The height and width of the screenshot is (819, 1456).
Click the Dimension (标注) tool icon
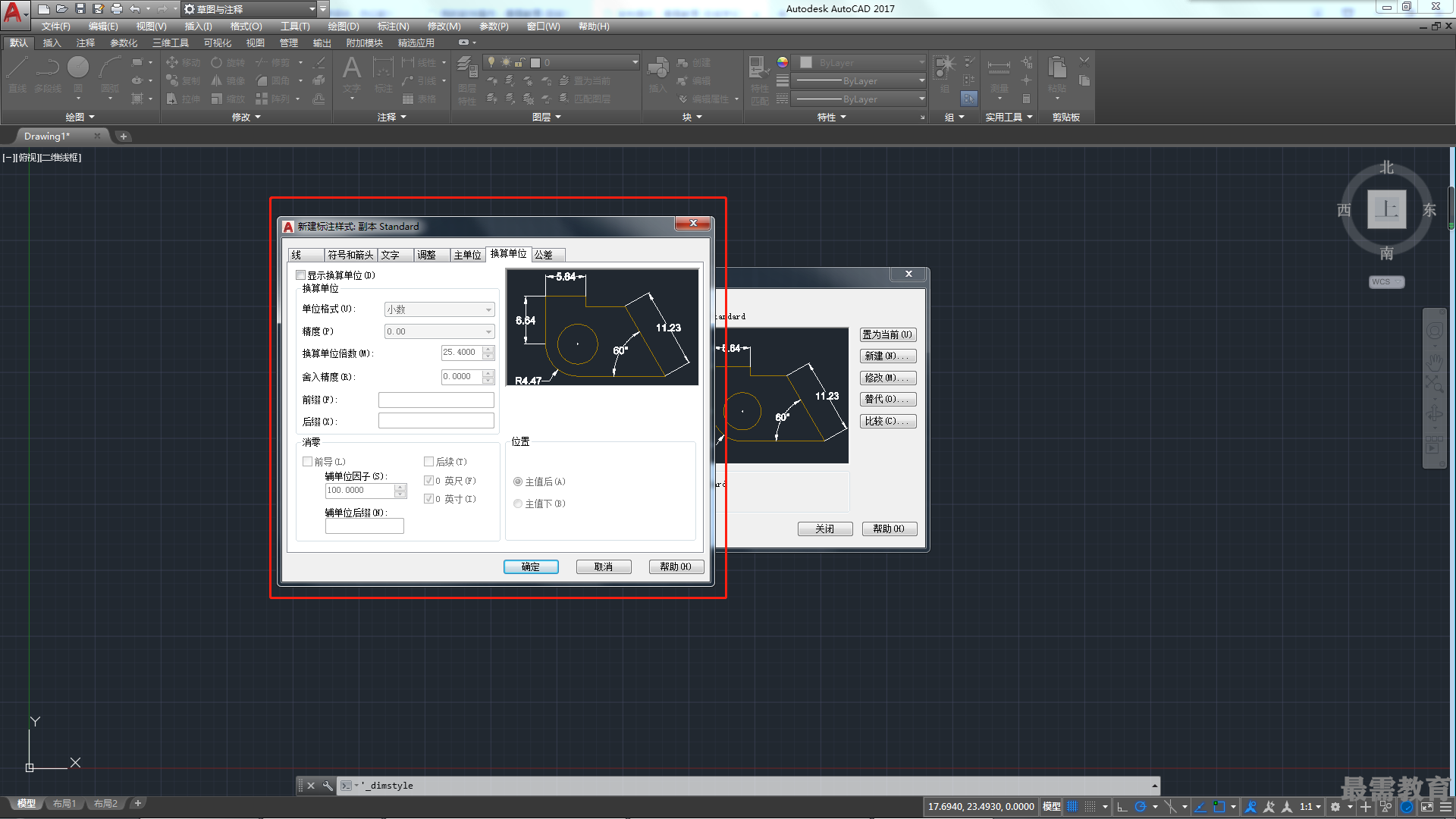(x=384, y=74)
